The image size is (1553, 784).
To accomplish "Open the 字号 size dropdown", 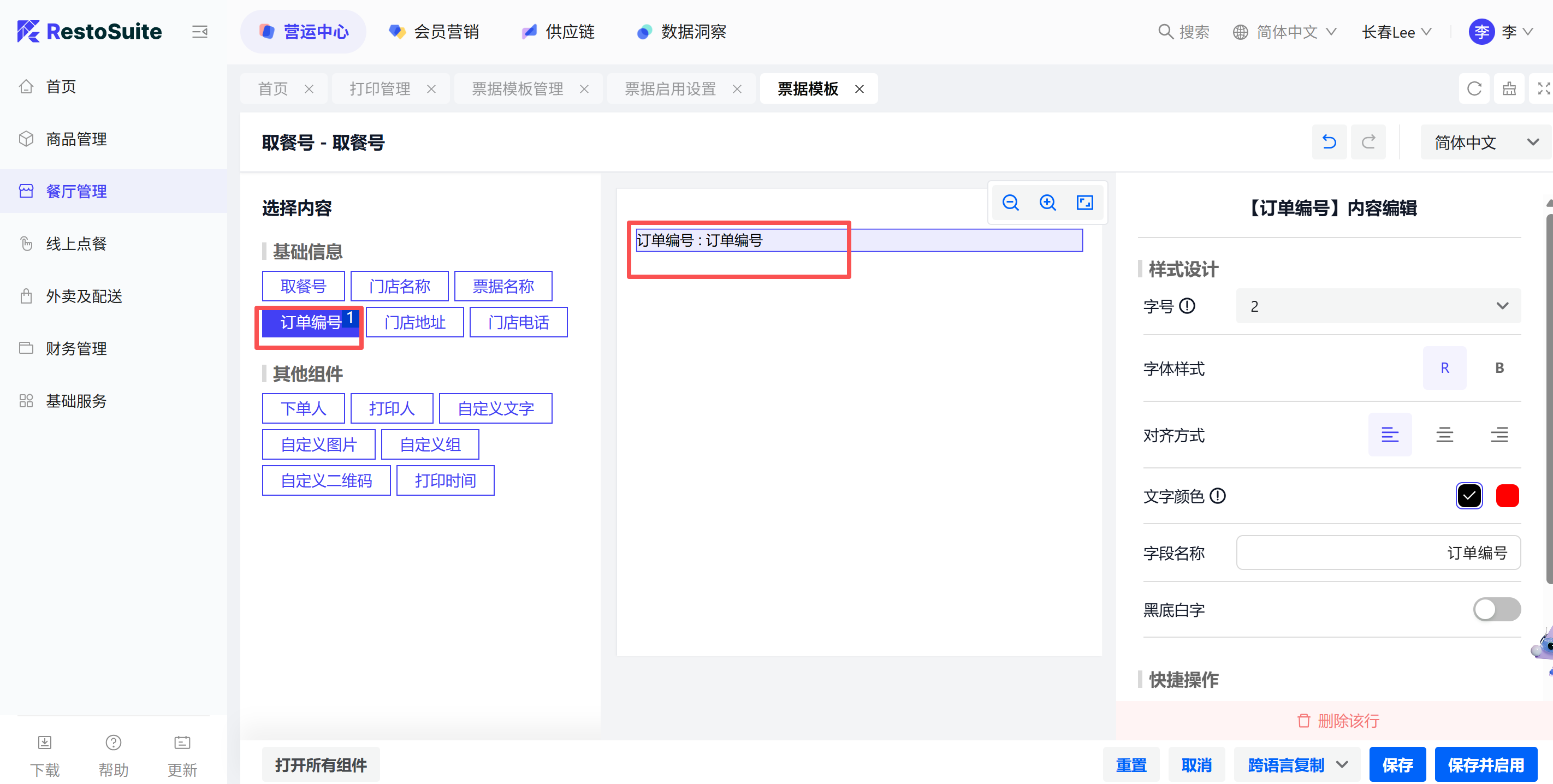I will click(x=1378, y=306).
